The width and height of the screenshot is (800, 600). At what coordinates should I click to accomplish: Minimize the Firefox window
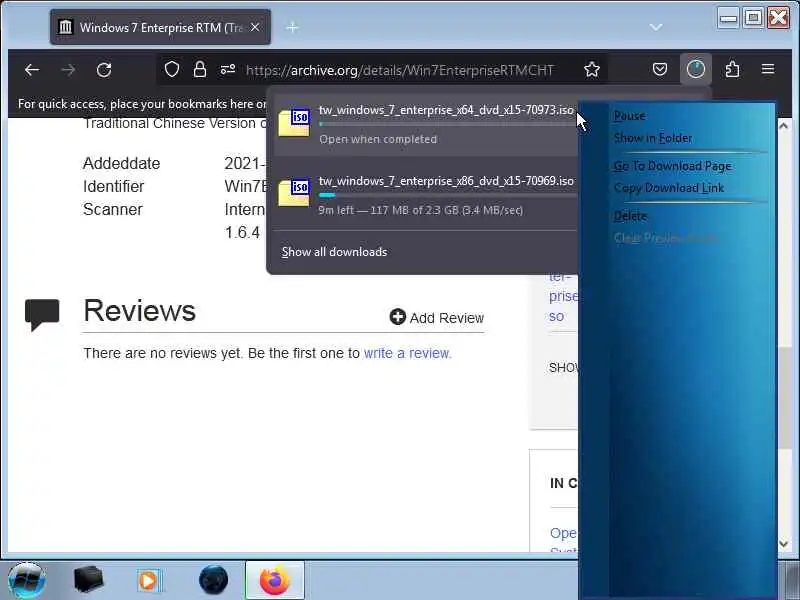(x=728, y=18)
